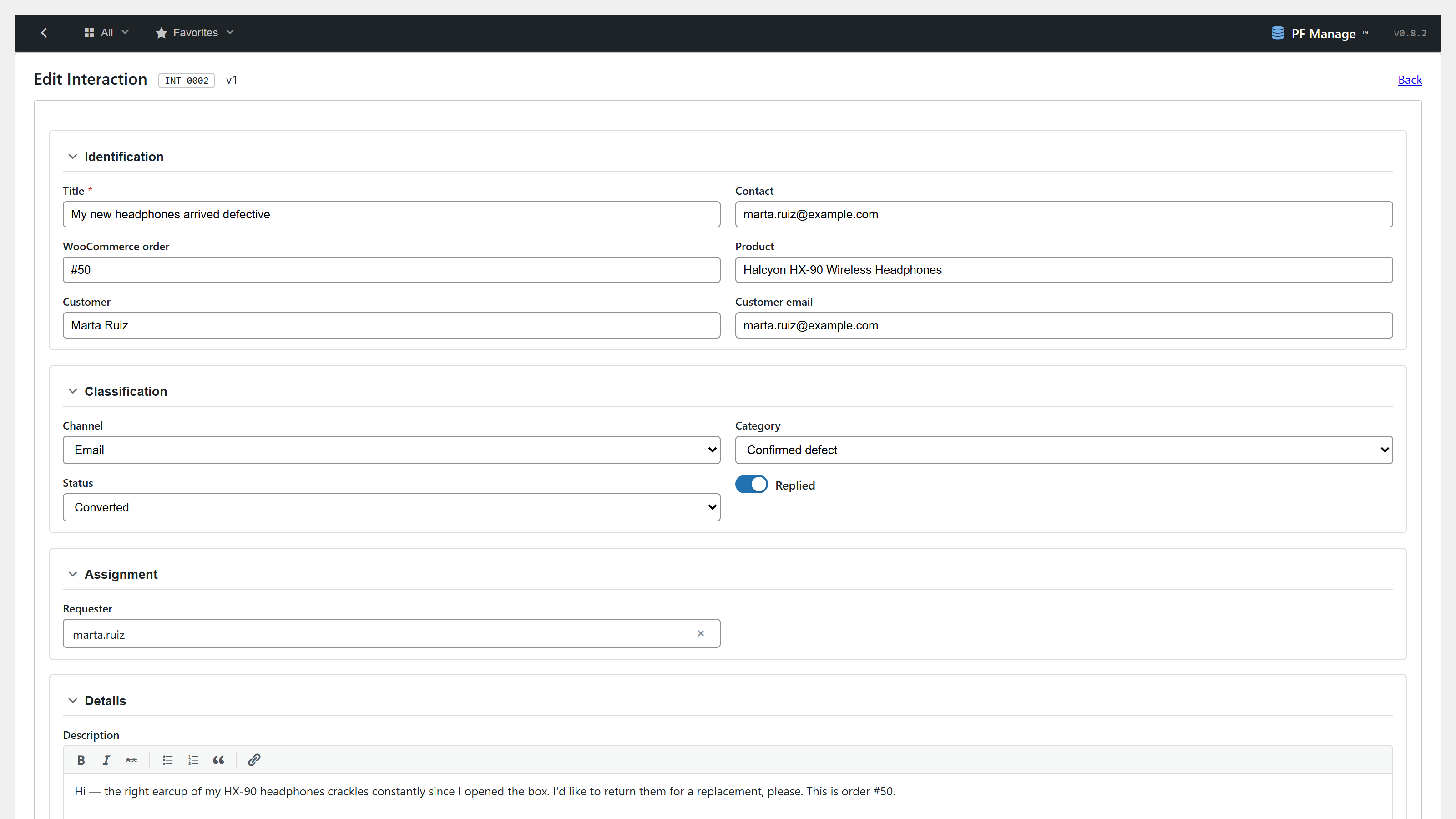Viewport: 1456px width, 819px height.
Task: Insert a numbered list in Description
Action: (193, 760)
